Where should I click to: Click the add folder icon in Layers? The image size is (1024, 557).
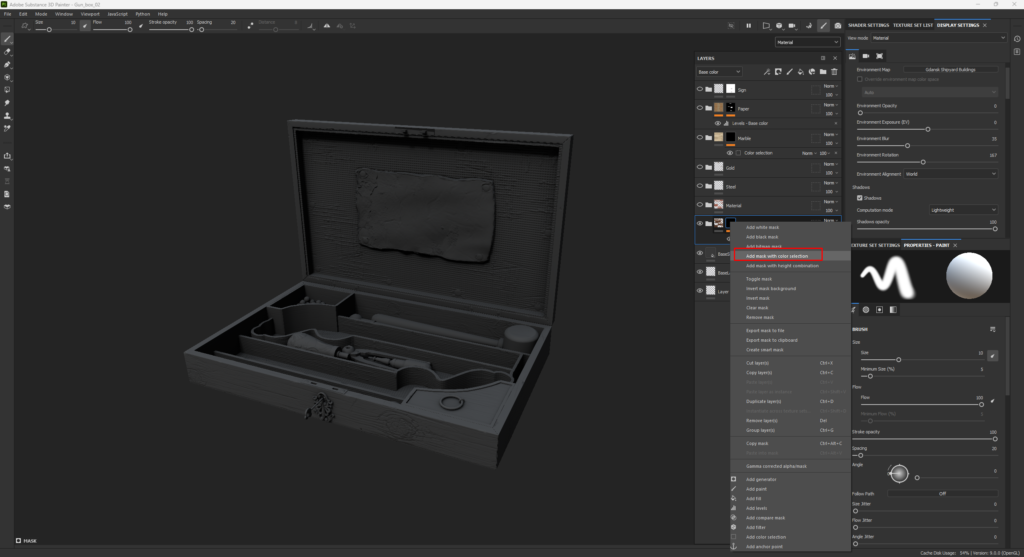(x=822, y=72)
